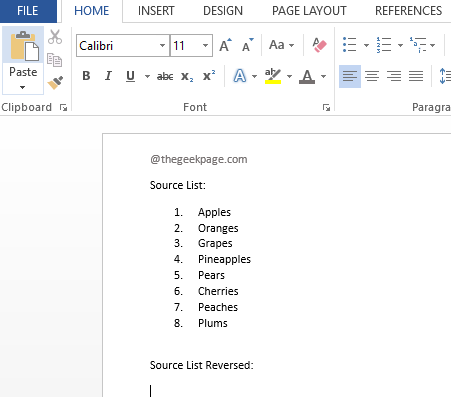Open numbering library dropdown arrow

point(400,45)
